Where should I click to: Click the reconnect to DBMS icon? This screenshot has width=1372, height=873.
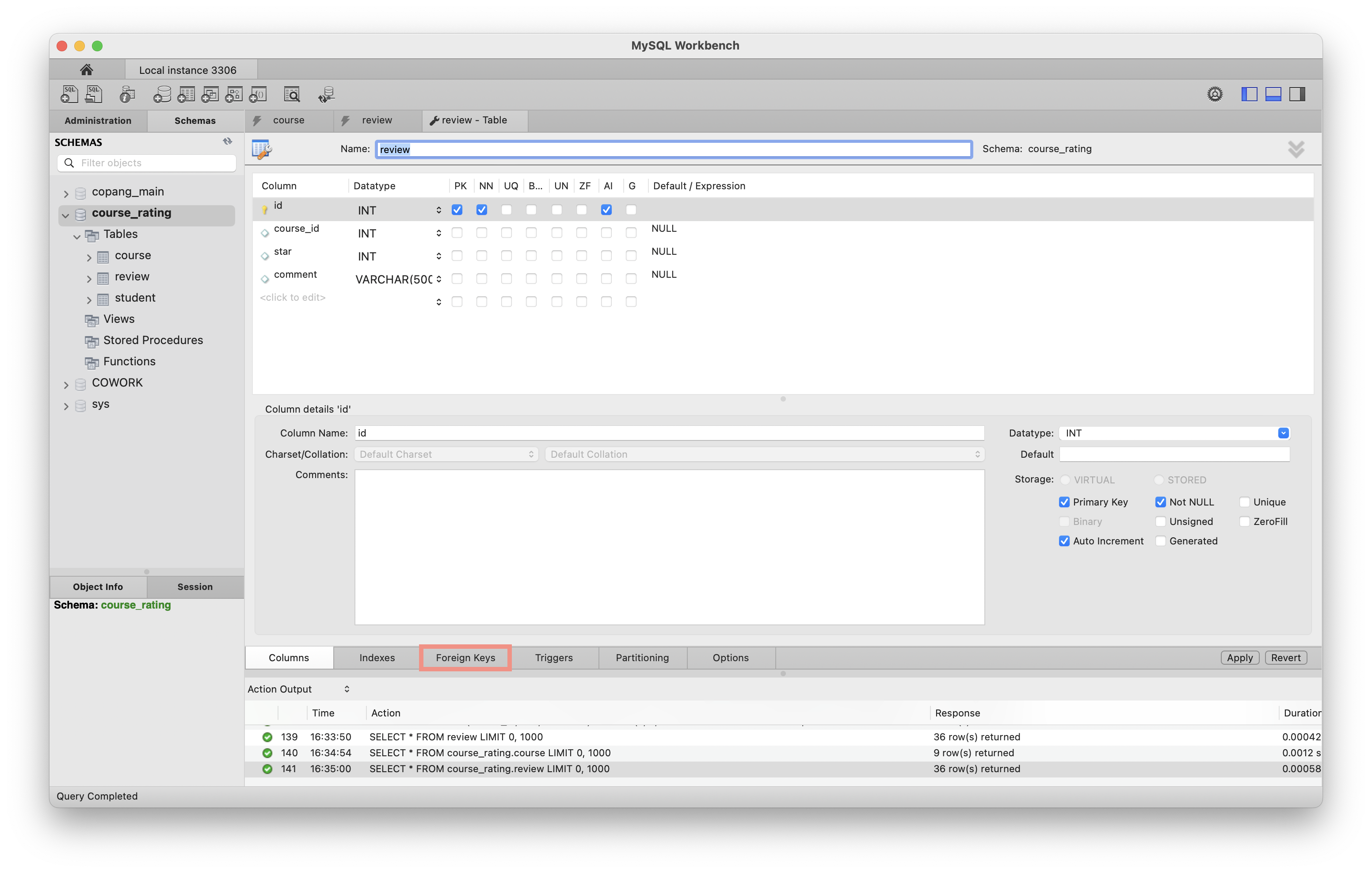(x=327, y=94)
